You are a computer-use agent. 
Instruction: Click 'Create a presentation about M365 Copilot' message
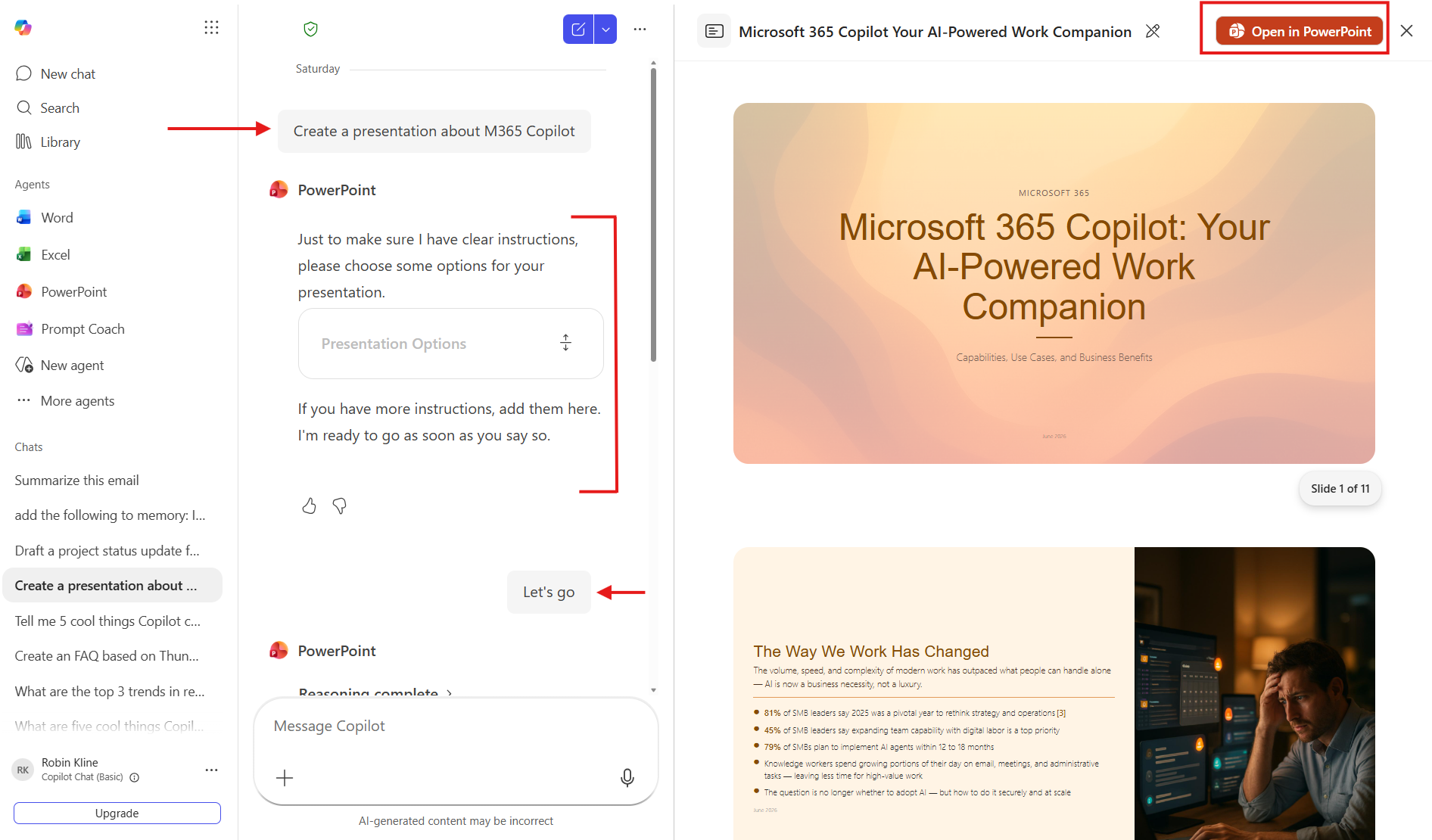coord(434,132)
